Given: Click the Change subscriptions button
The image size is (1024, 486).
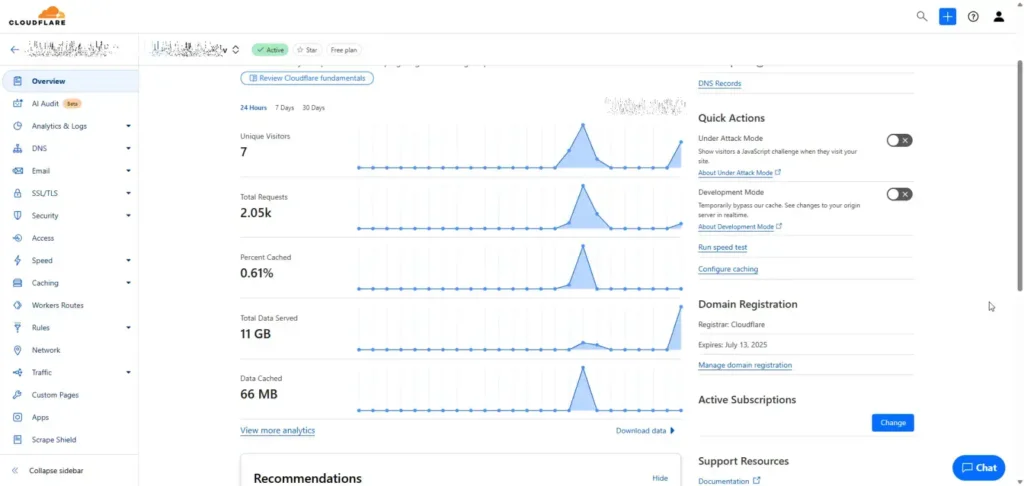Looking at the screenshot, I should 893,423.
